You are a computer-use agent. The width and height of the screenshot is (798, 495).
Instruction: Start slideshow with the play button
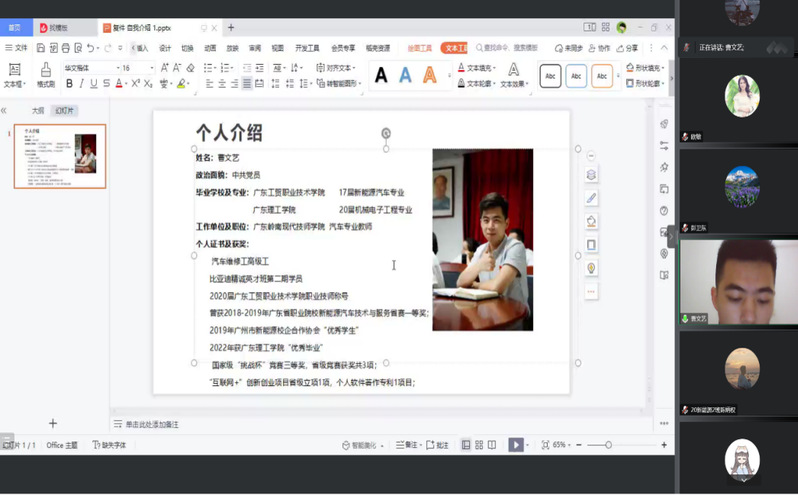[516, 445]
